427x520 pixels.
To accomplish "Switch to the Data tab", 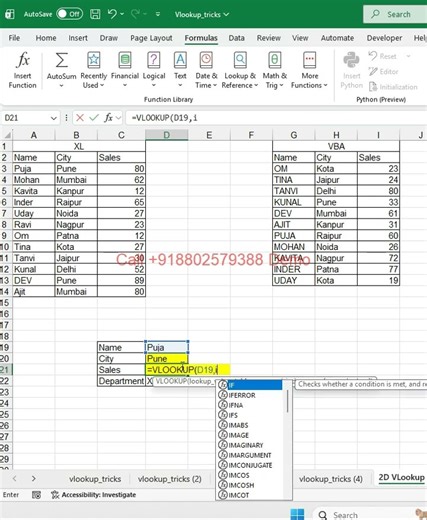I will [236, 38].
